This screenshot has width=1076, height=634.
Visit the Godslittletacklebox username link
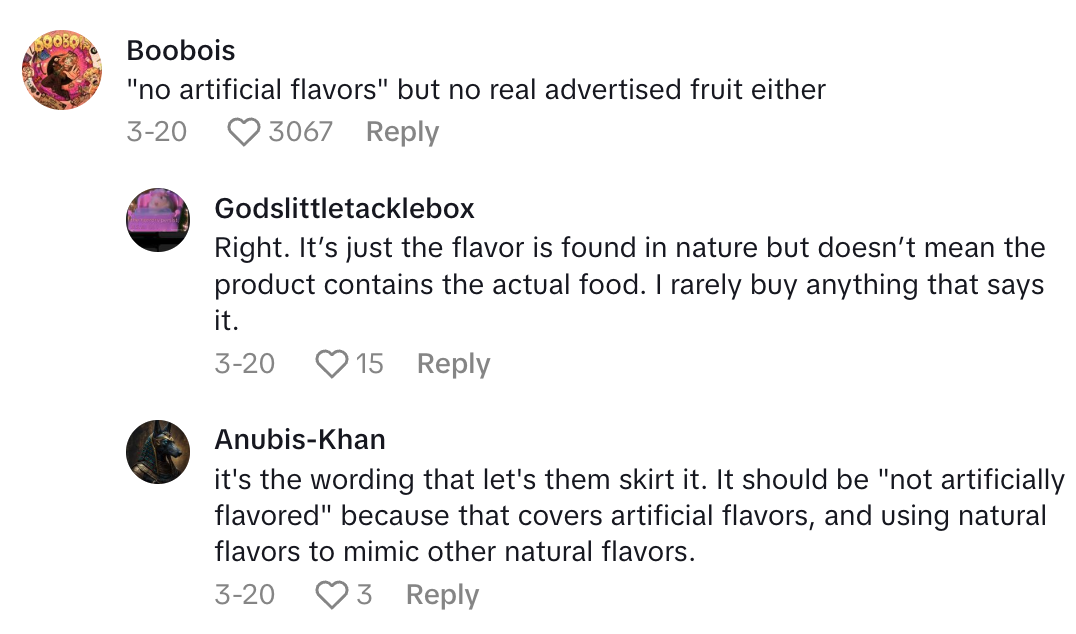pyautogui.click(x=344, y=208)
